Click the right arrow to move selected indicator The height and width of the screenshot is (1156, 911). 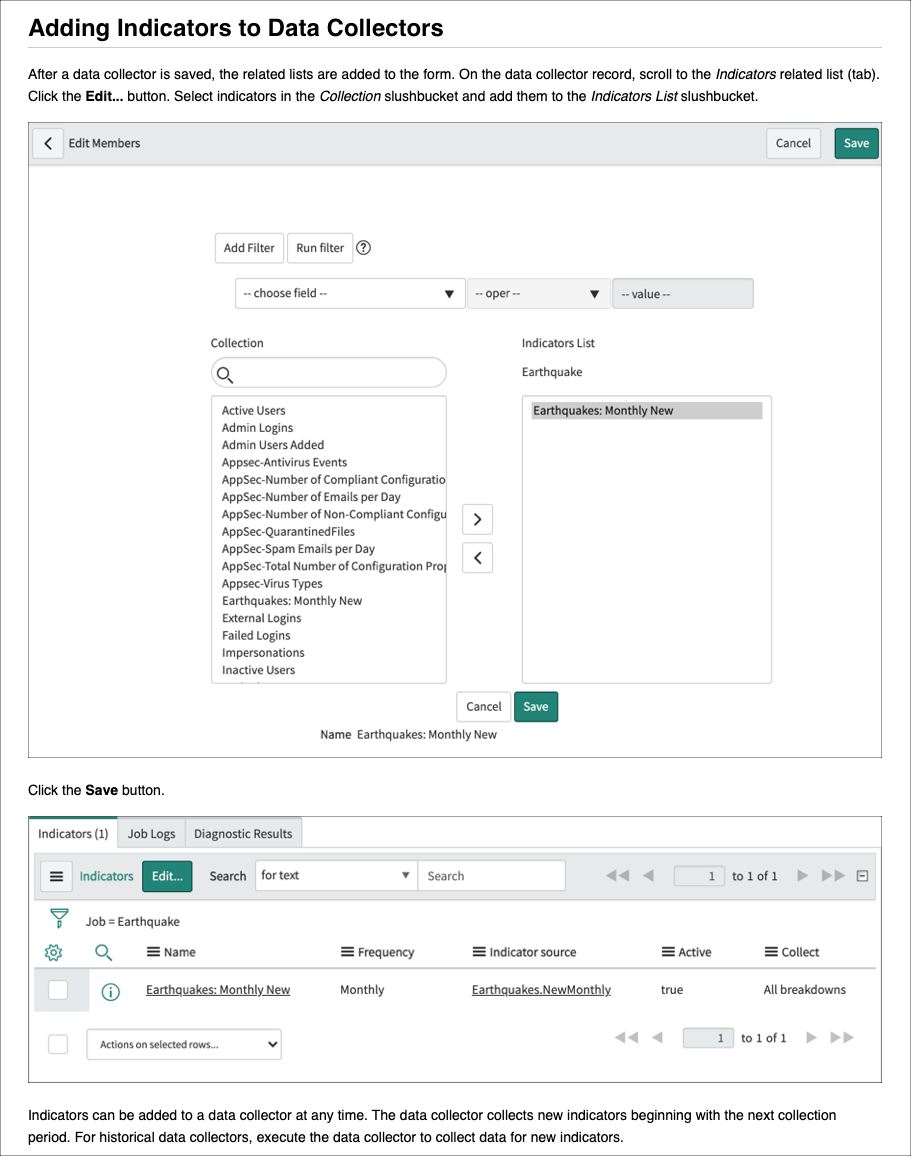pos(477,519)
